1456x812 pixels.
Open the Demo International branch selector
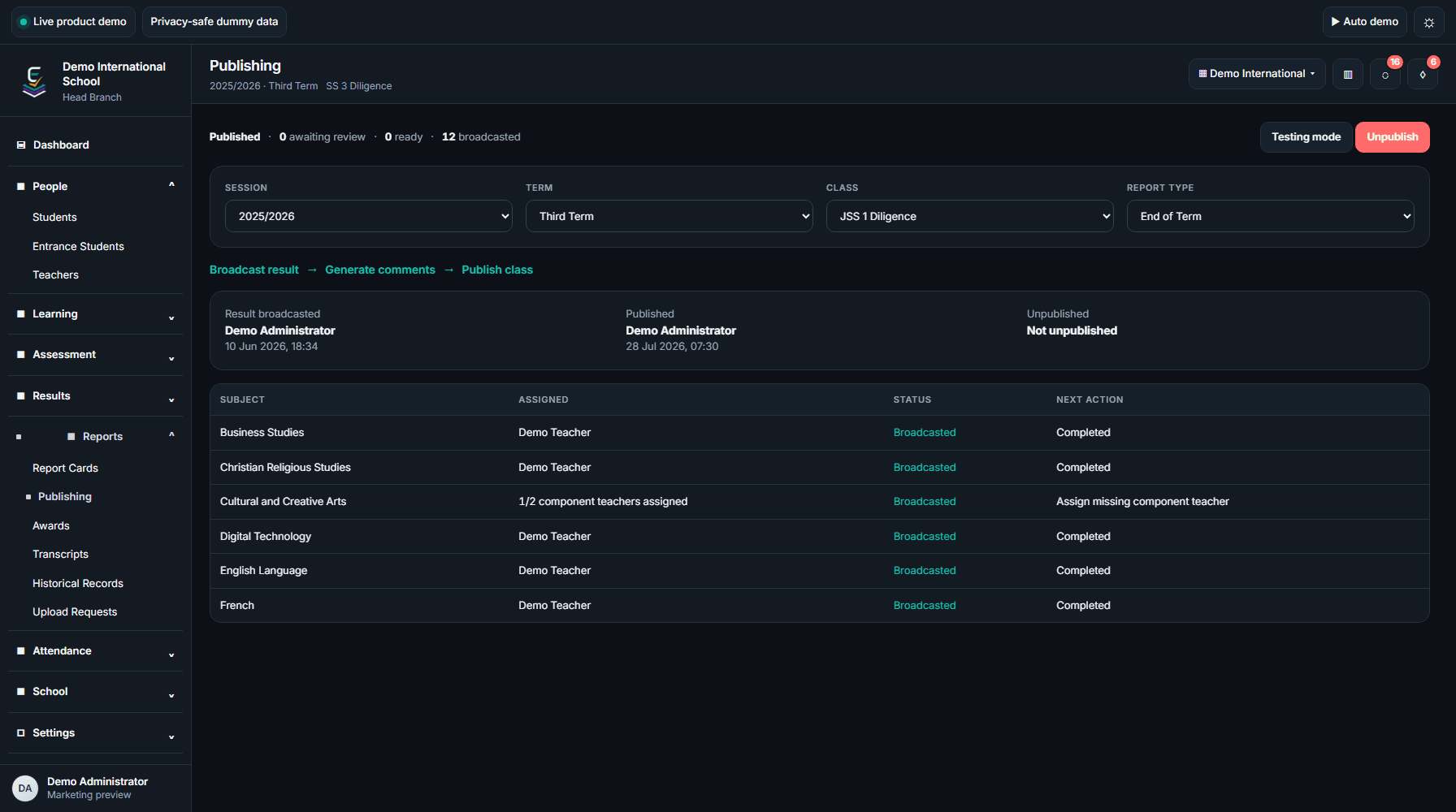tap(1257, 74)
